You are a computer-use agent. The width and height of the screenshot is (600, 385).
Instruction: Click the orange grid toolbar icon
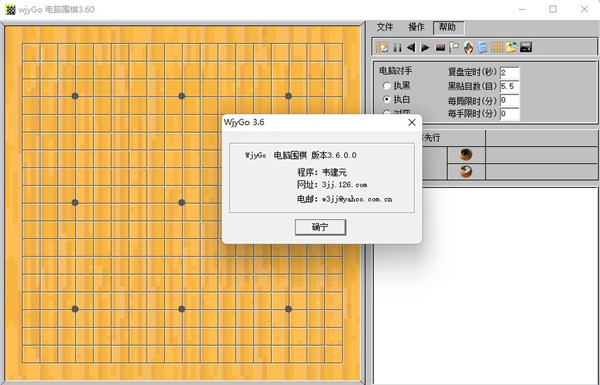497,47
